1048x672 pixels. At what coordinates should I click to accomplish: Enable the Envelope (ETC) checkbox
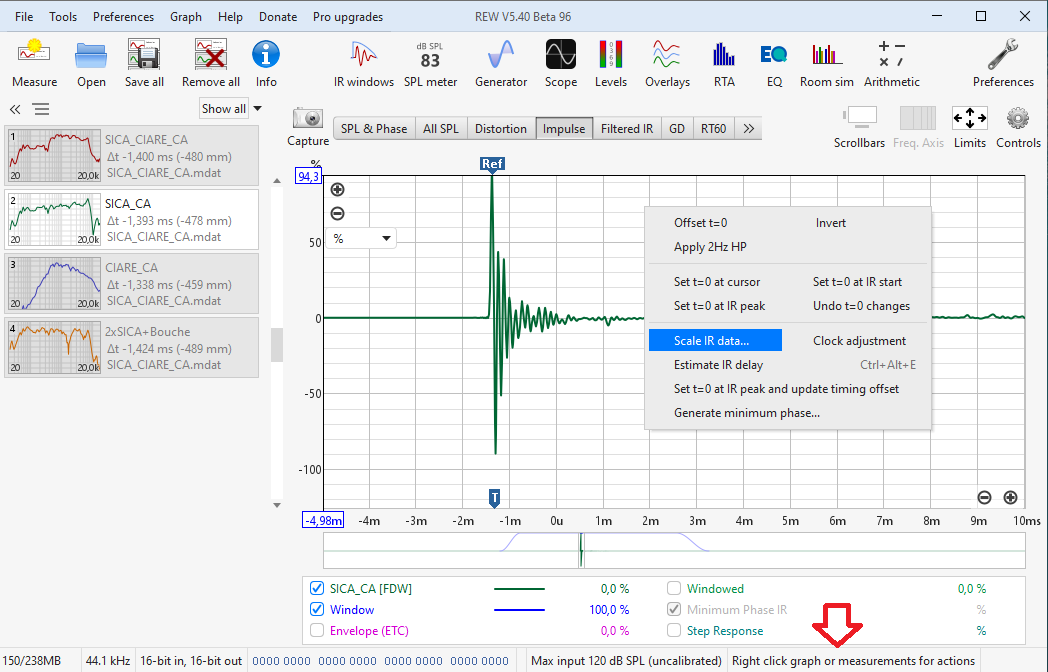click(x=317, y=631)
